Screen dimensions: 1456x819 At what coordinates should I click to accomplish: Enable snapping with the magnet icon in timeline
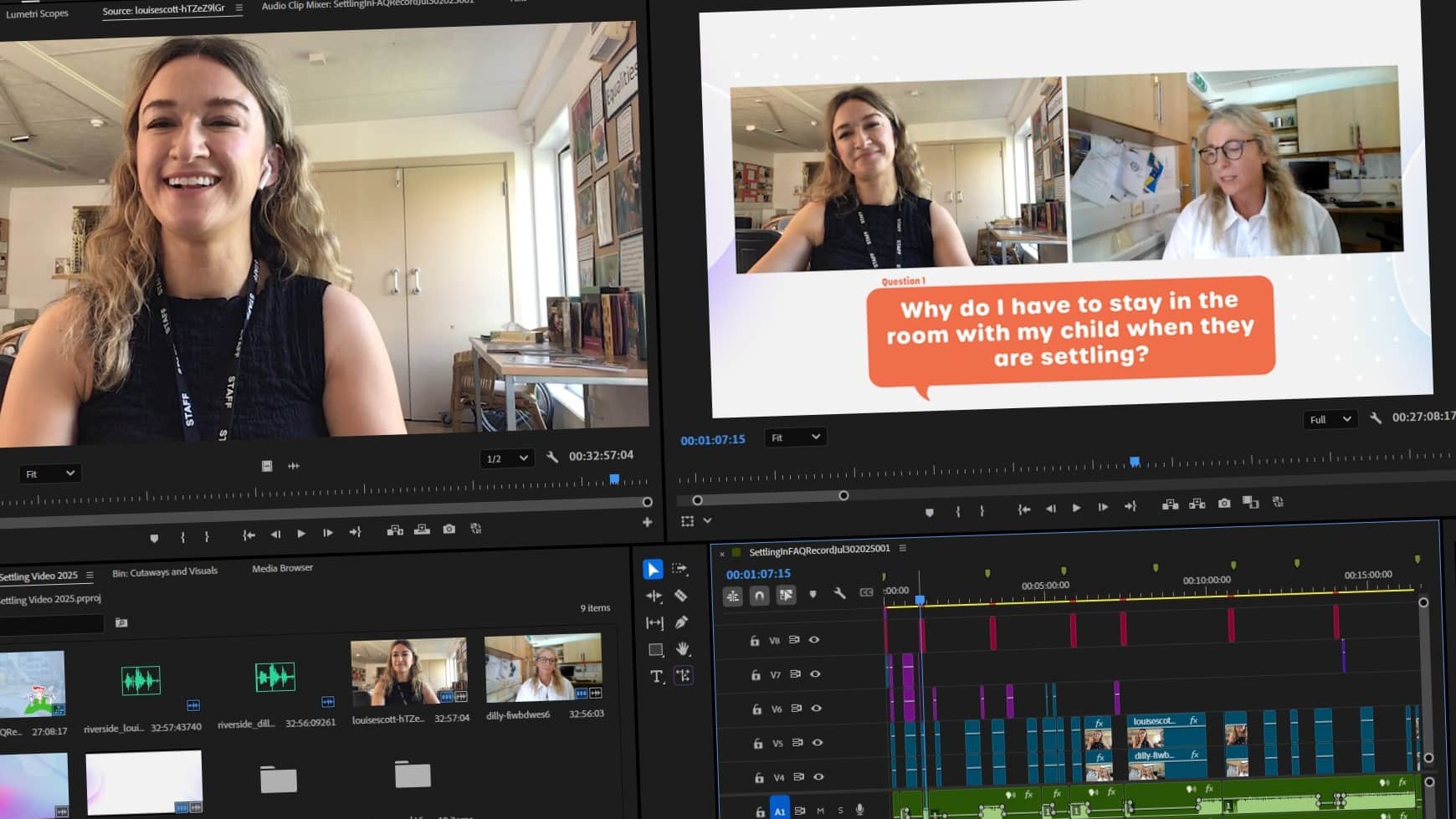tap(759, 595)
